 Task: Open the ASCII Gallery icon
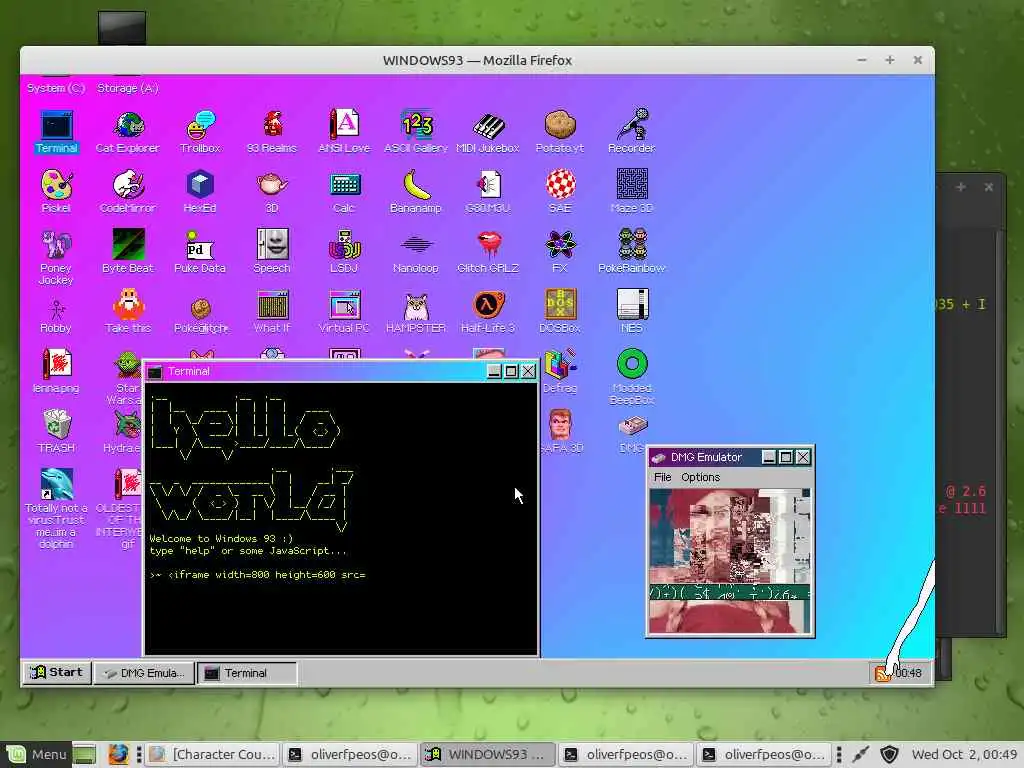click(416, 131)
